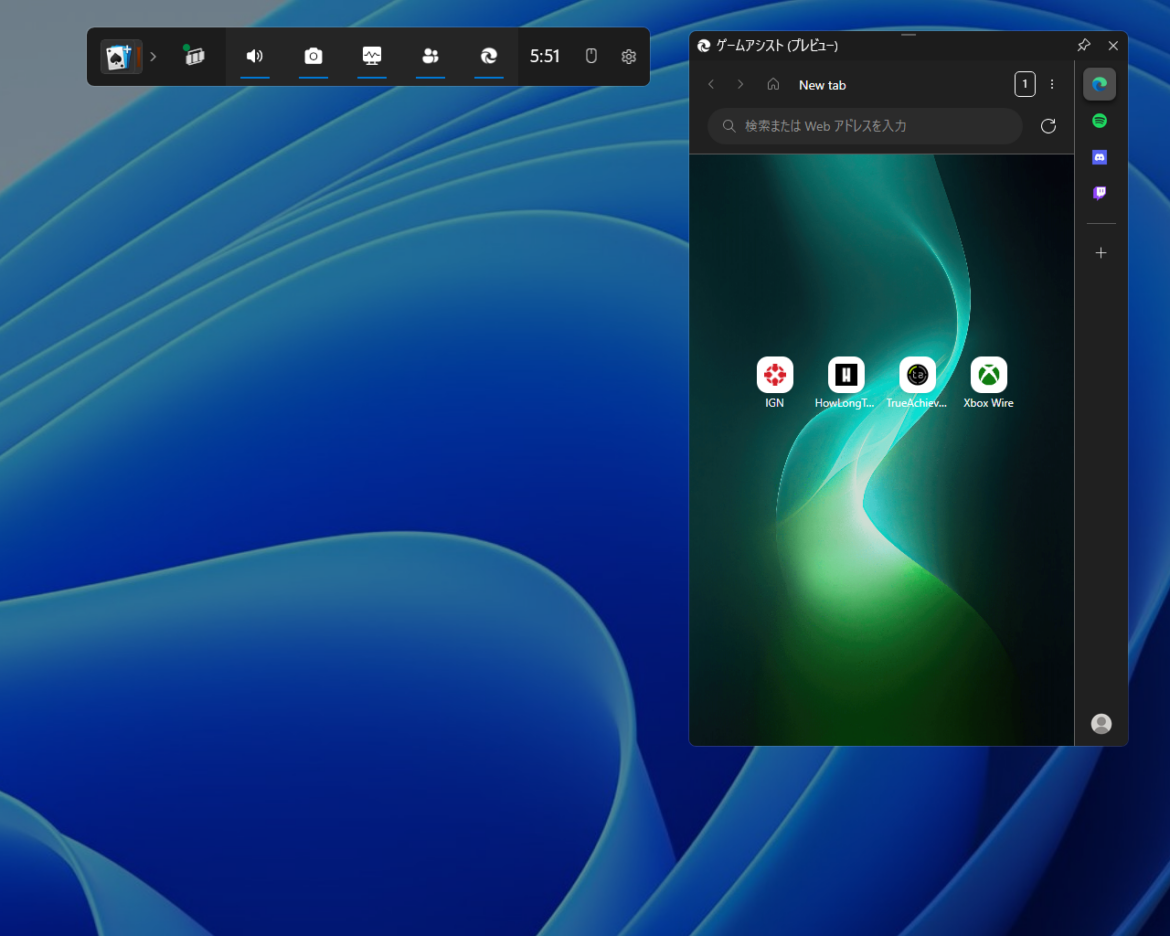Viewport: 1170px width, 936px height.
Task: Toggle the Audio widget in Game Bar
Action: pos(254,56)
